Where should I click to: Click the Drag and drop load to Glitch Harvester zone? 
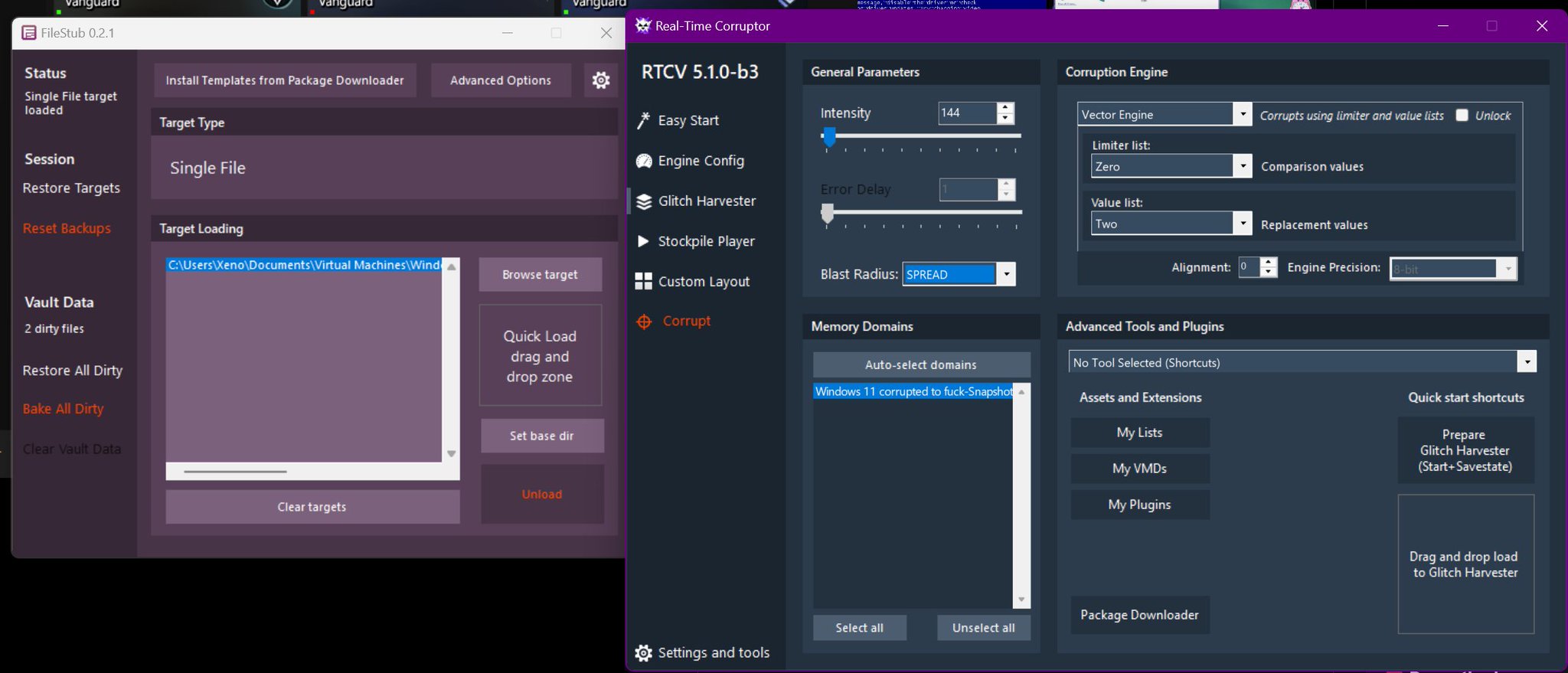[1465, 564]
